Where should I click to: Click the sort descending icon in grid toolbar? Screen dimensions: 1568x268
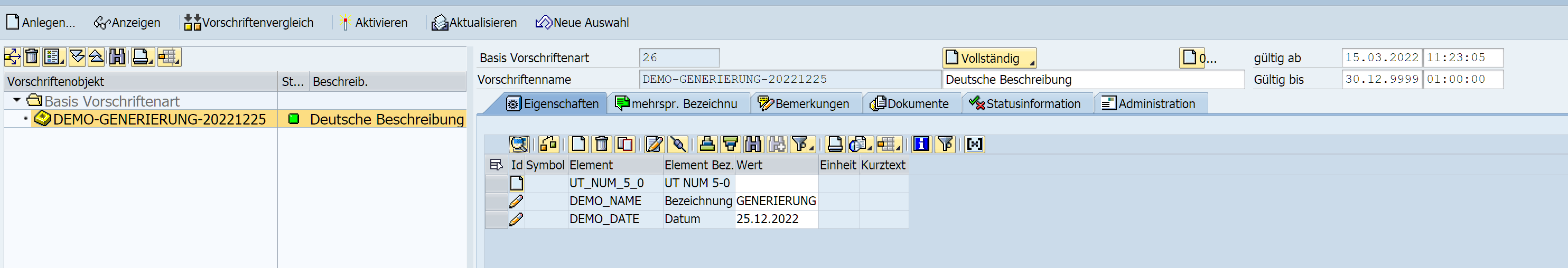730,144
